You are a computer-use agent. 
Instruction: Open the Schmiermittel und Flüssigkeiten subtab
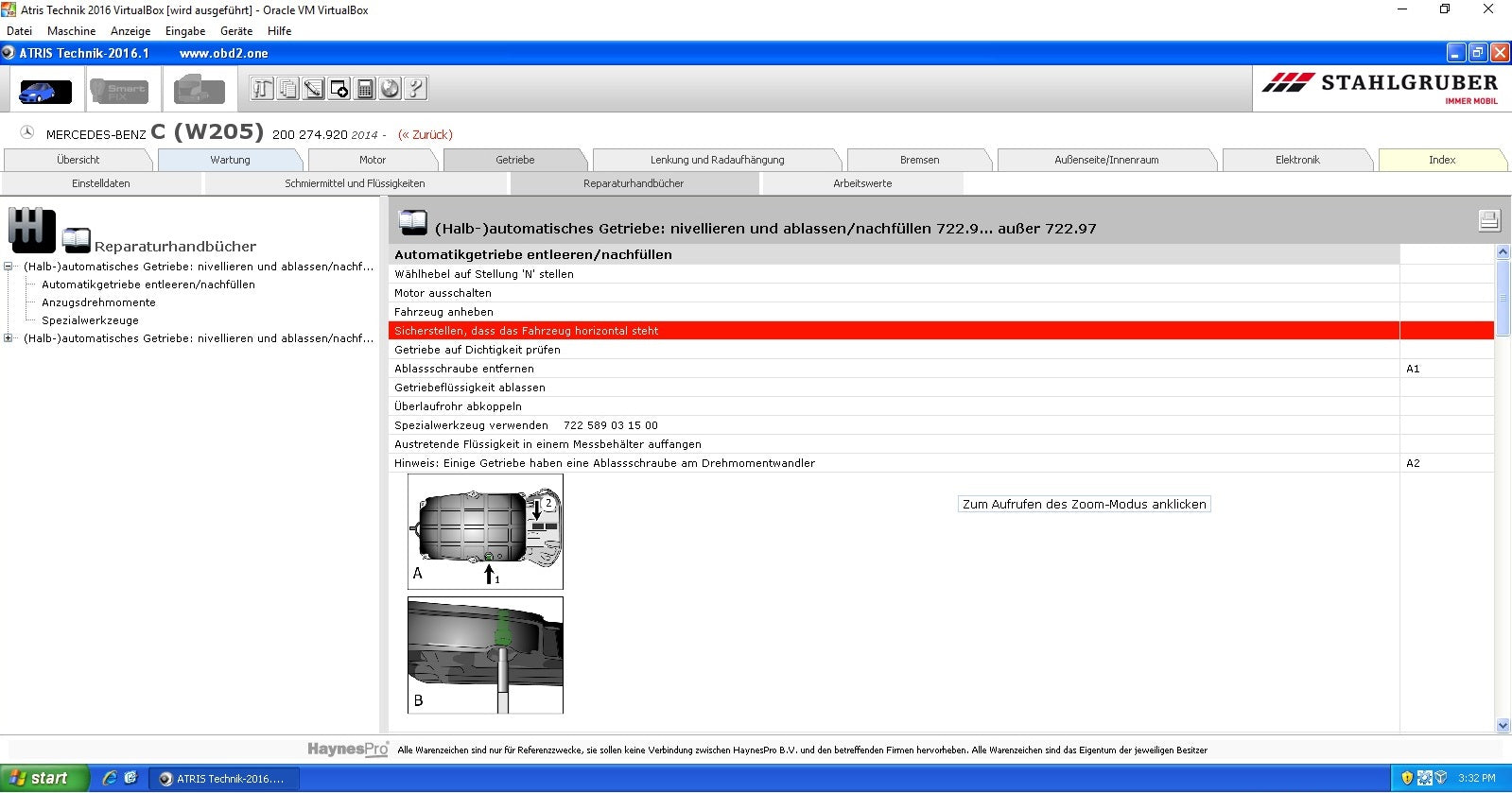coord(355,183)
